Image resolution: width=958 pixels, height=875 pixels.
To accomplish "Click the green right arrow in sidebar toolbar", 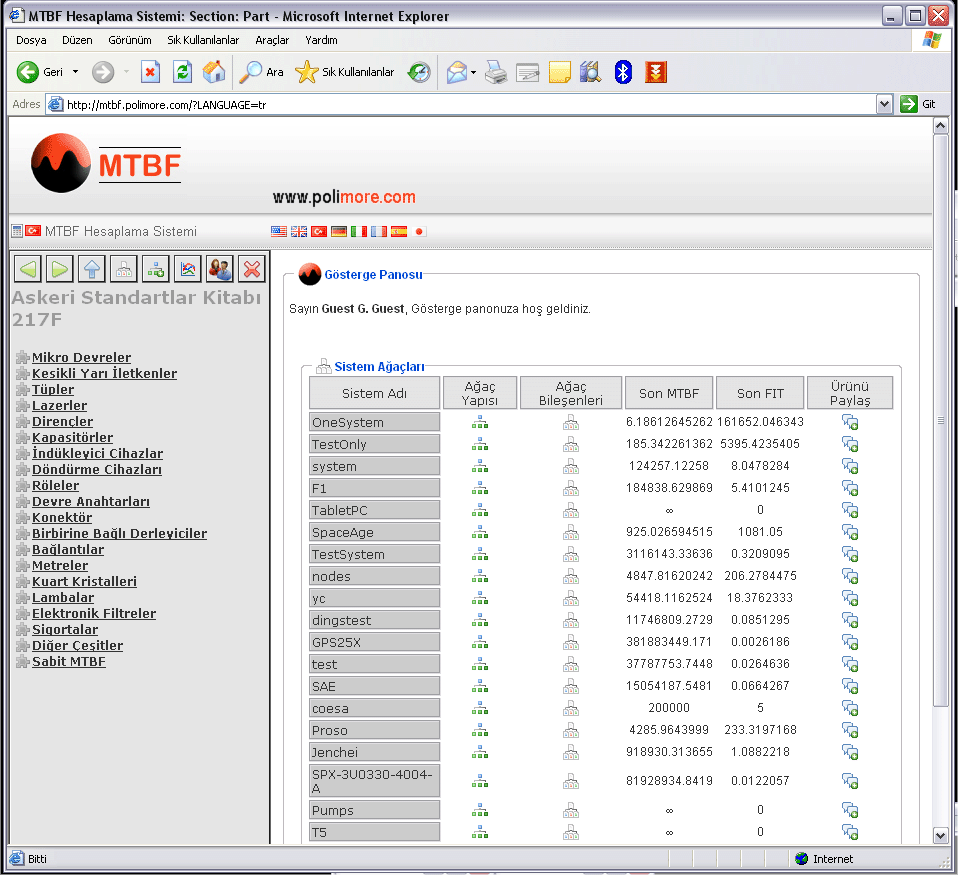I will (60, 269).
